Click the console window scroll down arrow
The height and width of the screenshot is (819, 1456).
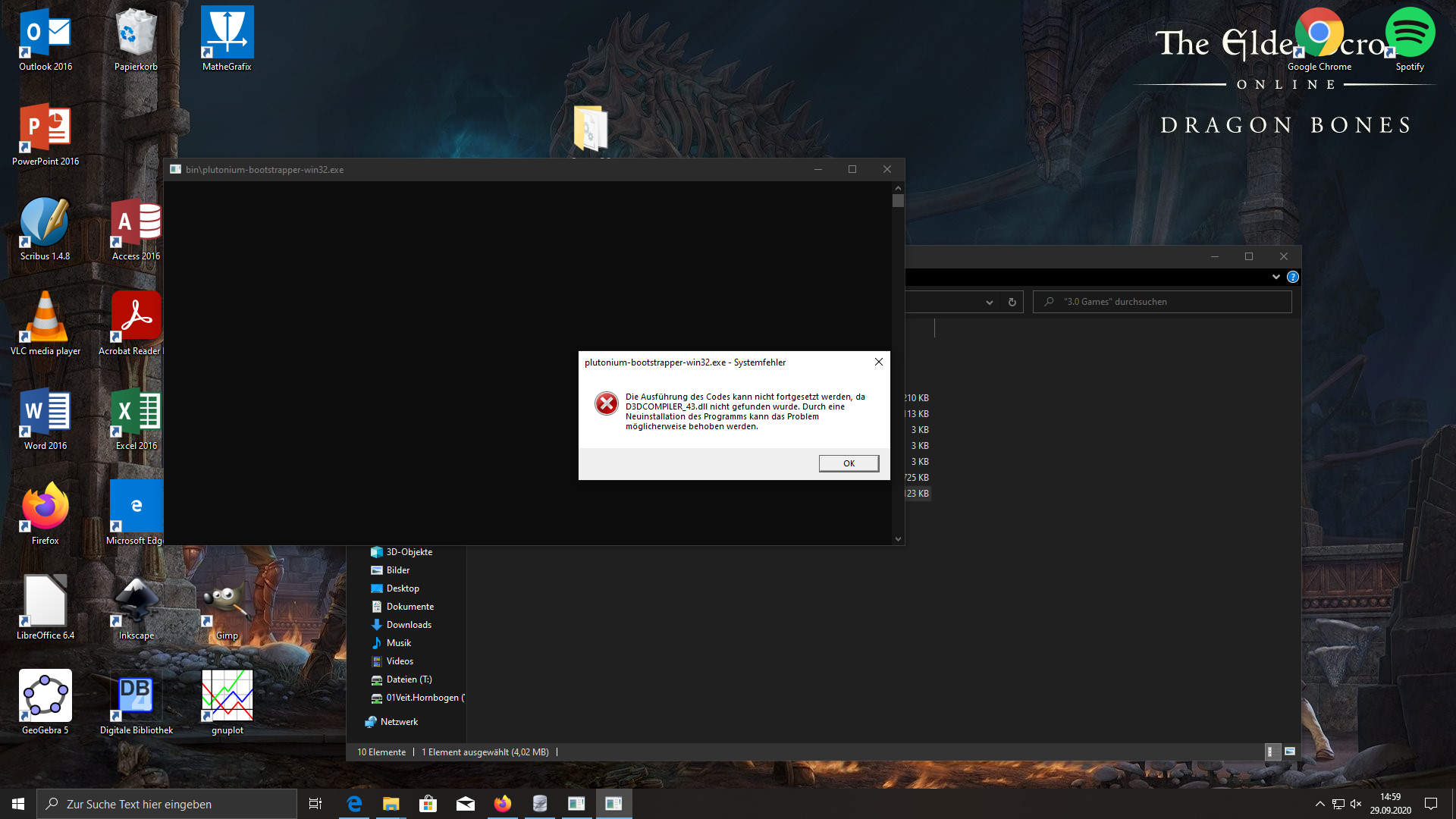898,539
